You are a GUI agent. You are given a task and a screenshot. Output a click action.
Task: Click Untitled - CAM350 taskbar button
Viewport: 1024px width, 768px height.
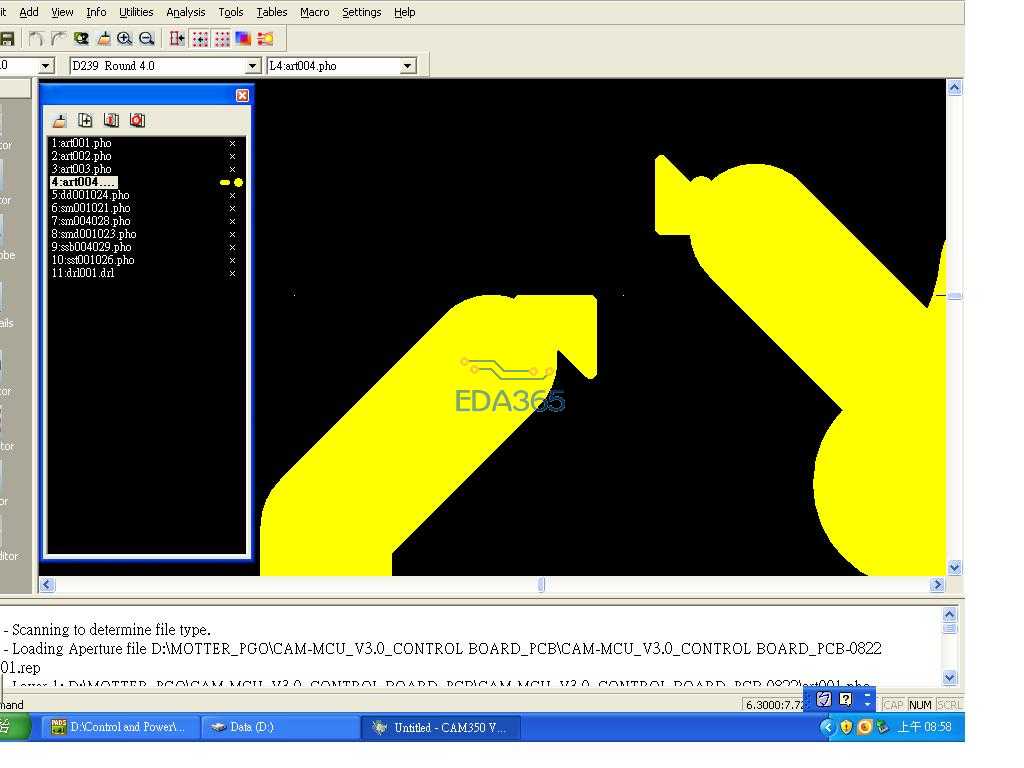[441, 727]
